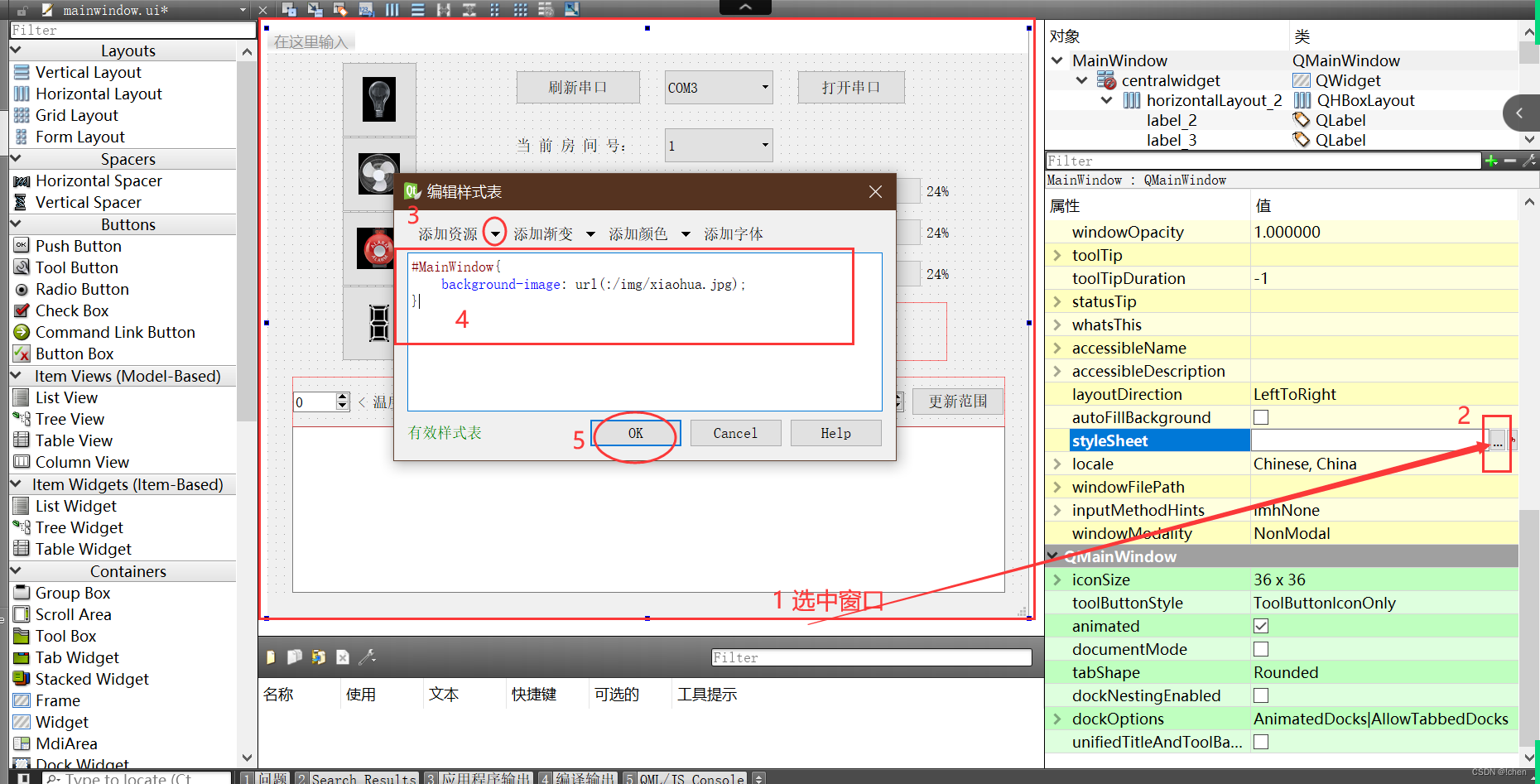Click the adjust size toolbar icon
Viewport: 1540px width, 784px height.
point(571,9)
